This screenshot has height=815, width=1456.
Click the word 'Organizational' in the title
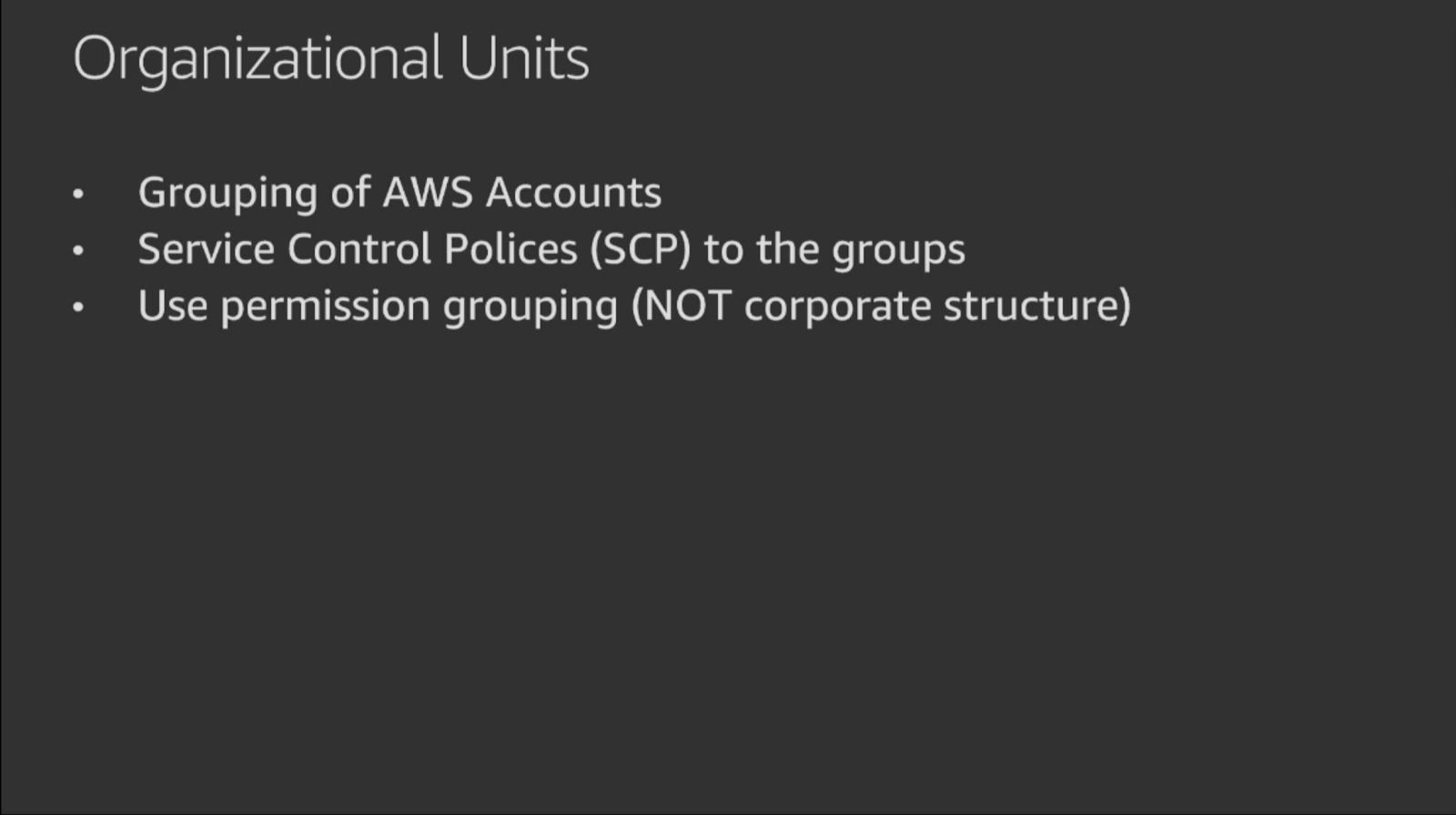pos(258,60)
